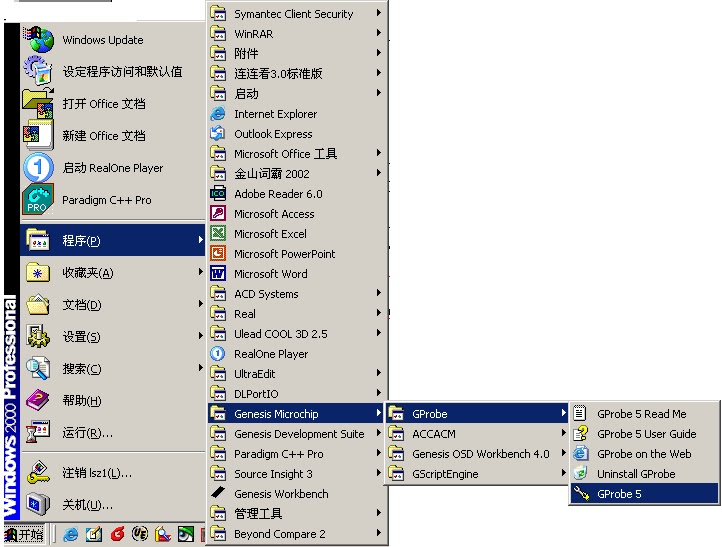Image resolution: width=722 pixels, height=547 pixels.
Task: Open the DLPortIO programs entry
Action: [x=296, y=394]
